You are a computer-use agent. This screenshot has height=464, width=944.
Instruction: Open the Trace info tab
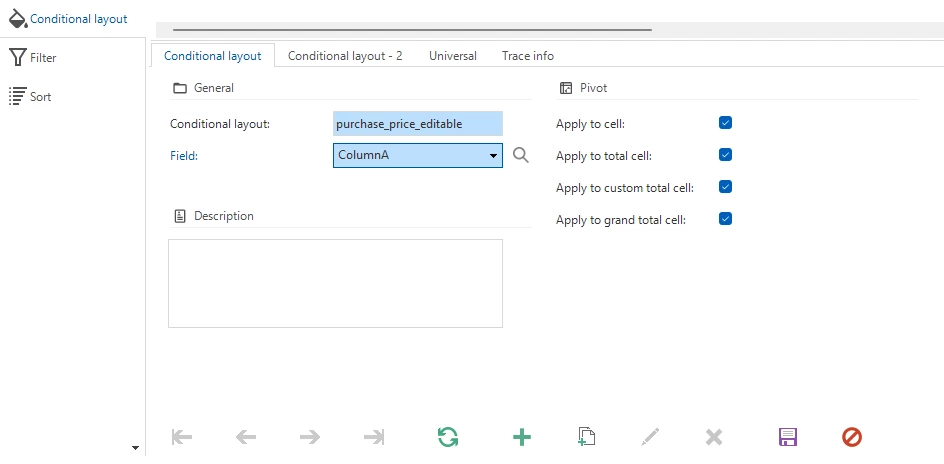coord(528,56)
